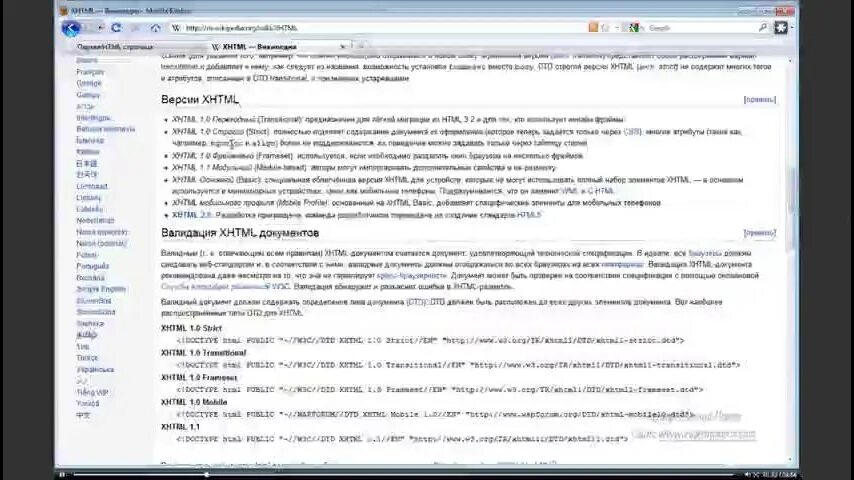The image size is (854, 480).
Task: Open the Slovenščina language link
Action: click(x=96, y=312)
